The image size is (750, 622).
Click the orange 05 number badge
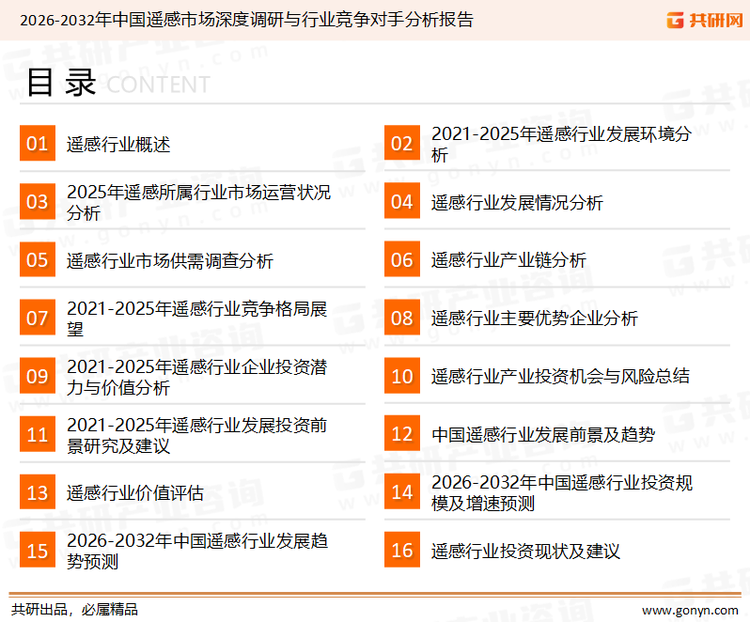coord(37,259)
